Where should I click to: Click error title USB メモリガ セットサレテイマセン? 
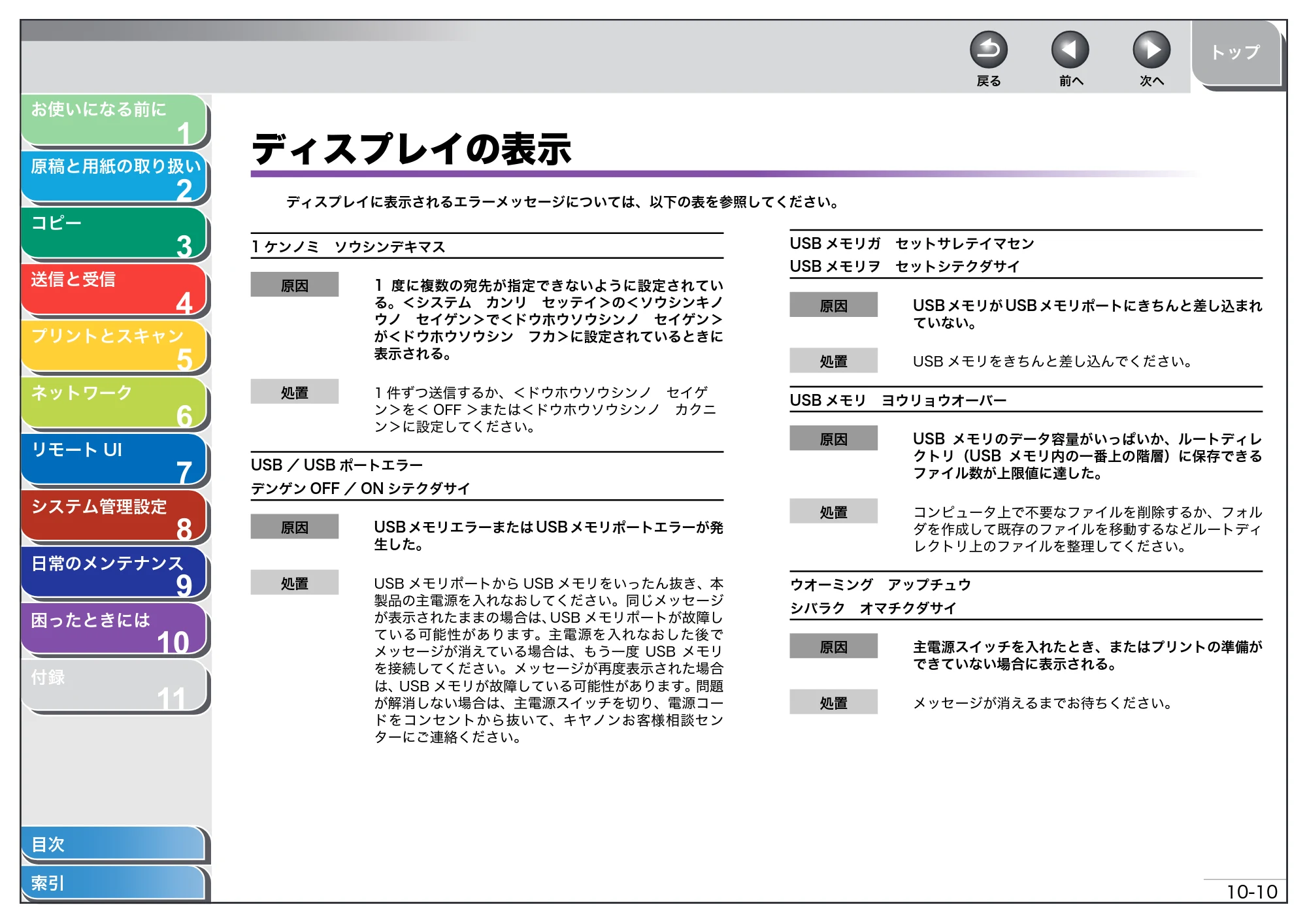pyautogui.click(x=912, y=244)
